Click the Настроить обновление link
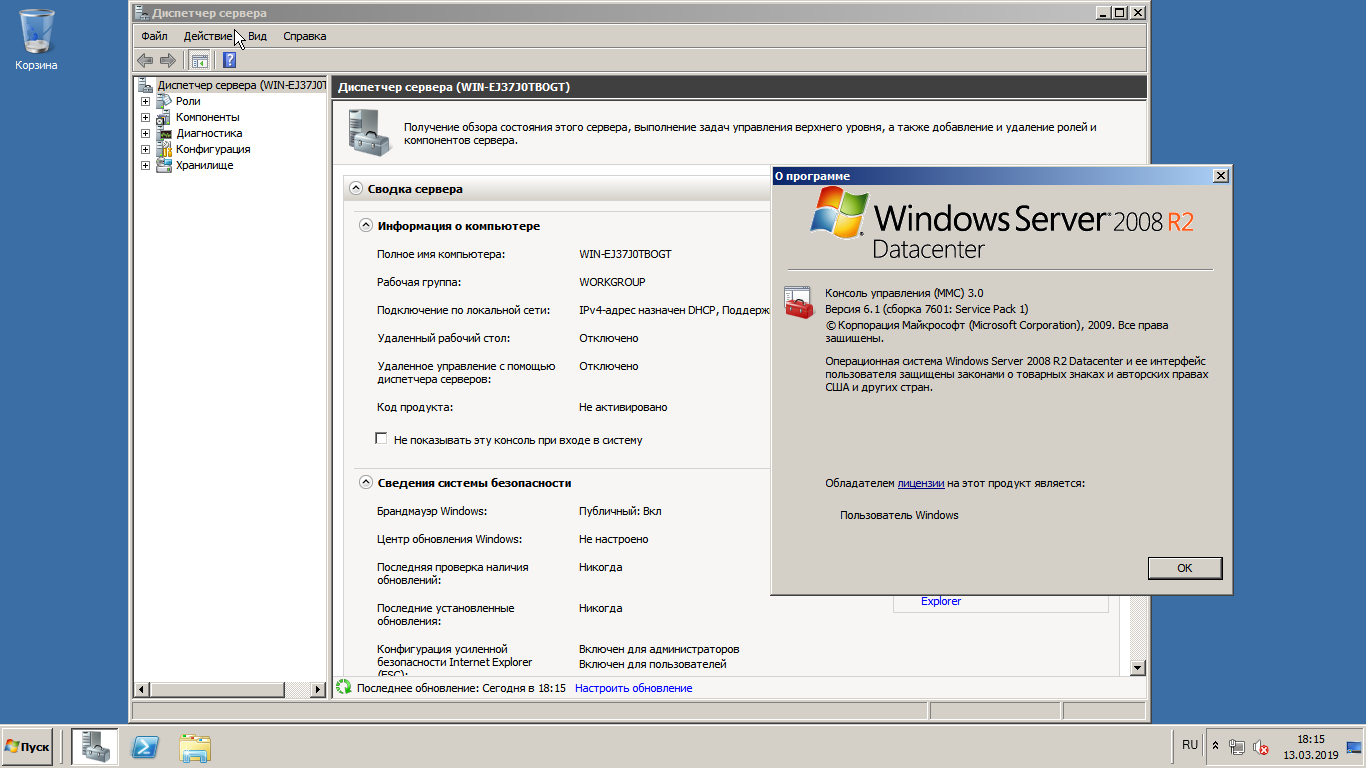This screenshot has height=768, width=1366. 633,688
